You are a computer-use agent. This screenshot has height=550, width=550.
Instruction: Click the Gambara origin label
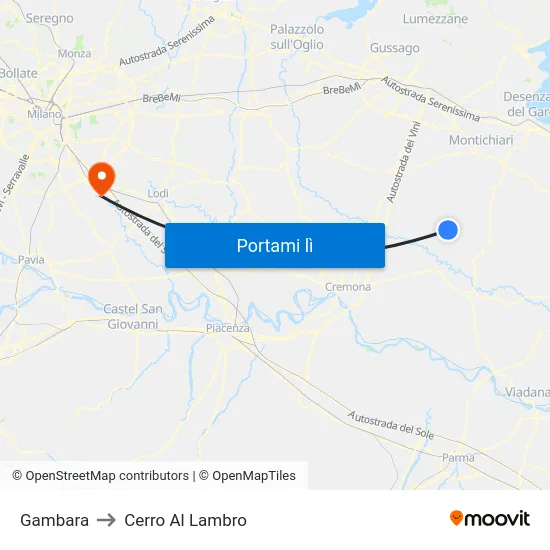point(54,520)
